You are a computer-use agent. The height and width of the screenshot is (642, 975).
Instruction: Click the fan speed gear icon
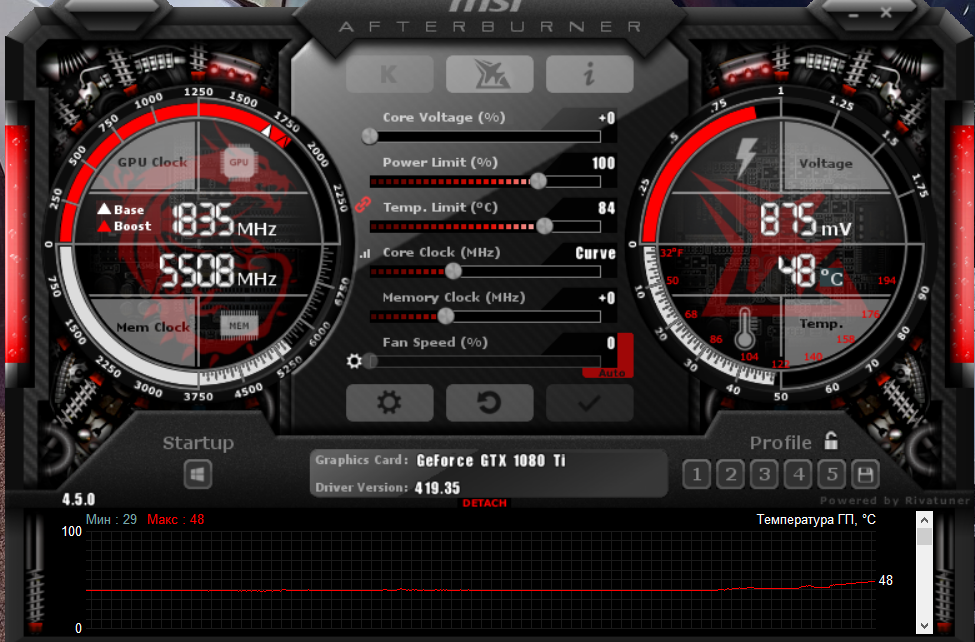tap(354, 361)
